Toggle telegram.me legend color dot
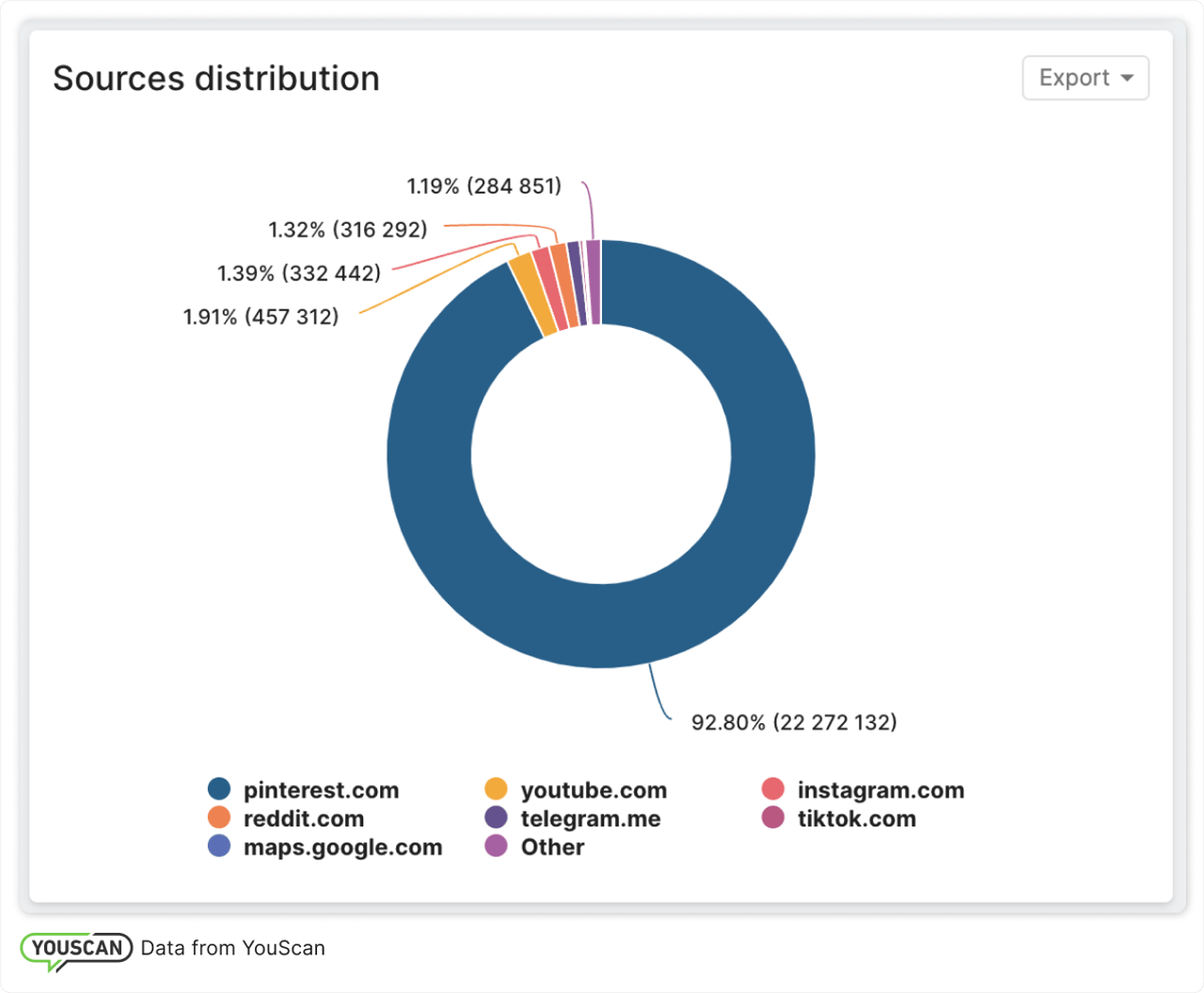This screenshot has height=993, width=1204. [x=496, y=817]
